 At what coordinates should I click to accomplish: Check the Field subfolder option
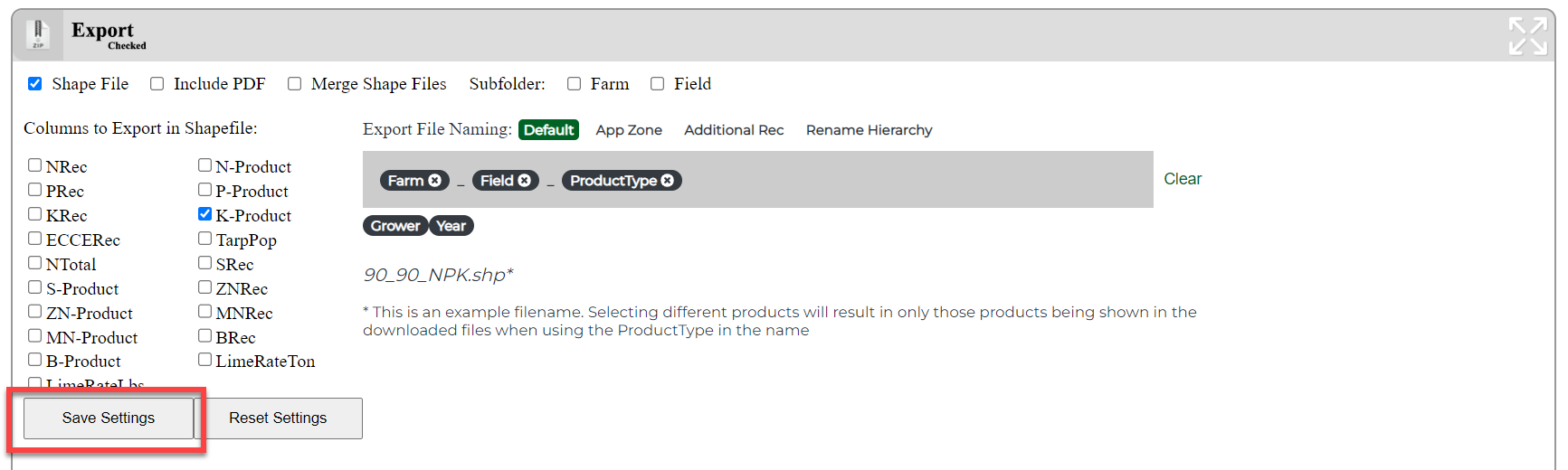click(x=658, y=84)
